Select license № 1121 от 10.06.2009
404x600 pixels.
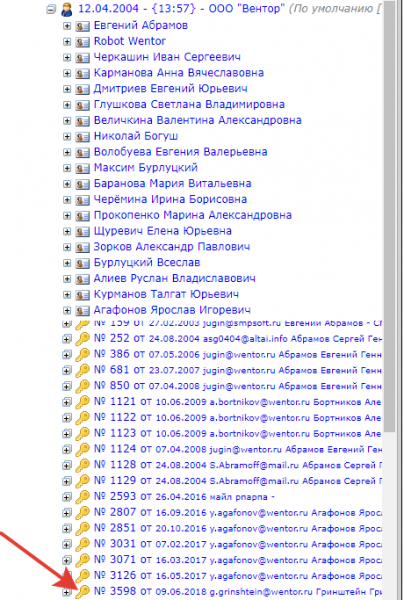[x=238, y=401]
